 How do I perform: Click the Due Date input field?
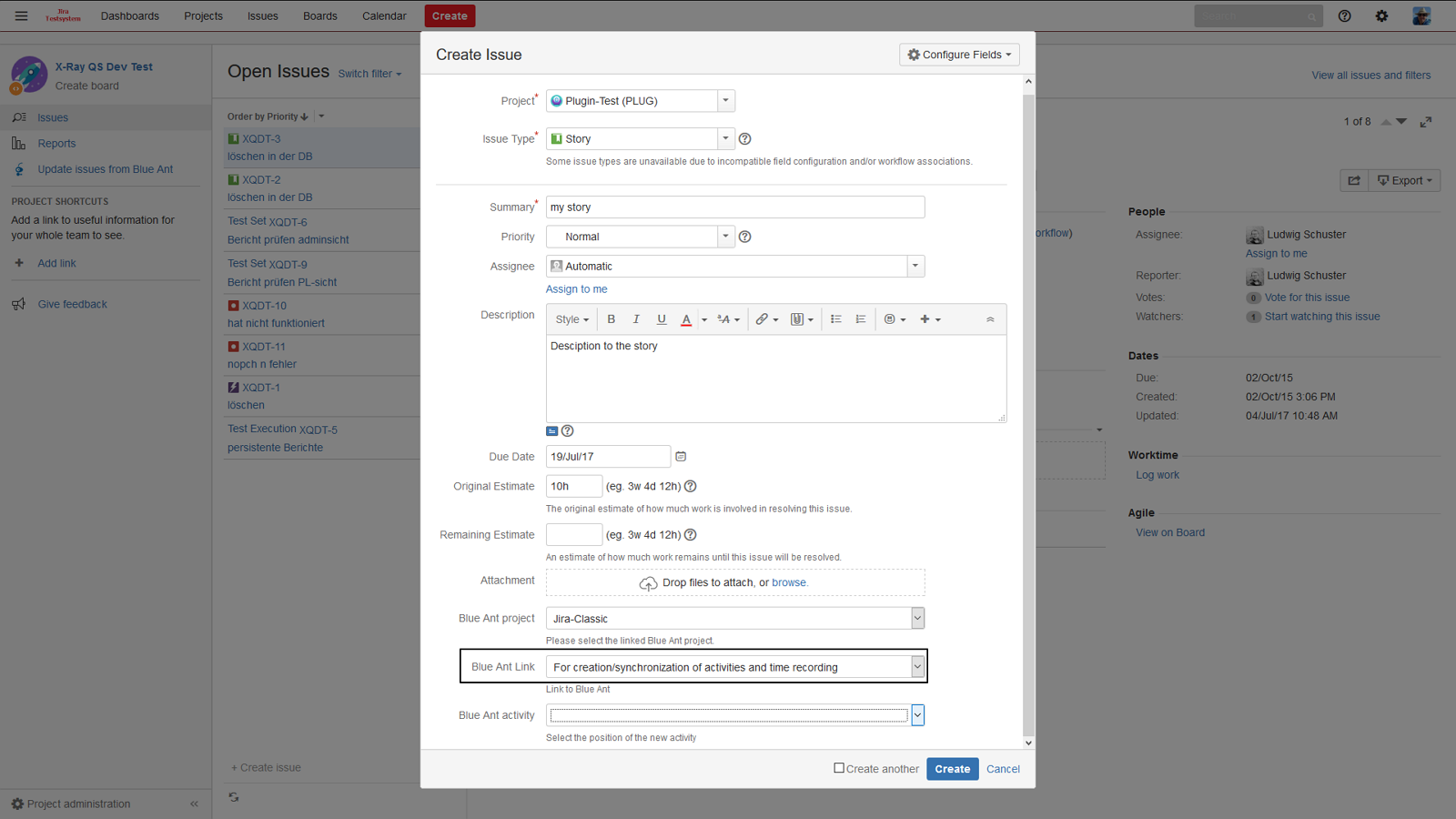click(x=608, y=457)
